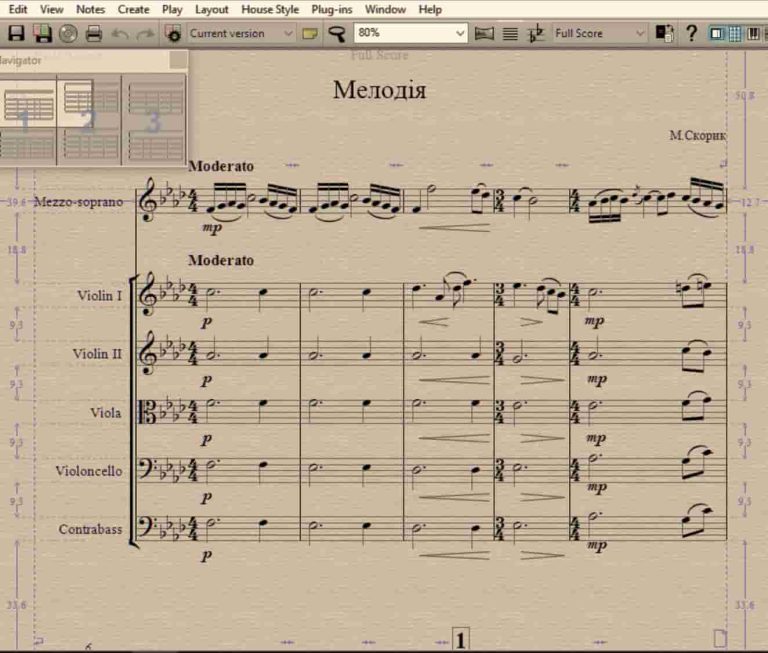
Task: Select the Viola instrument name
Action: click(x=106, y=412)
